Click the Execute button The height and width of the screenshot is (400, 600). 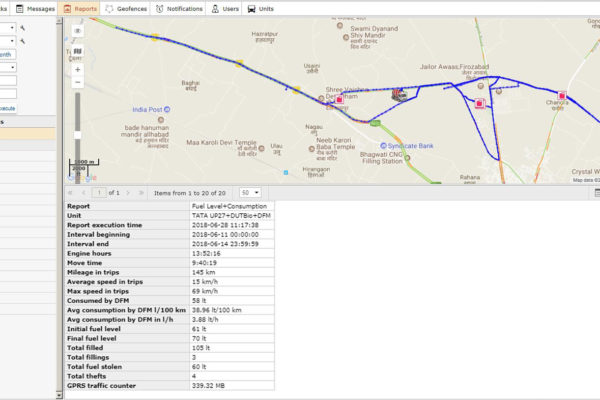click(6, 108)
